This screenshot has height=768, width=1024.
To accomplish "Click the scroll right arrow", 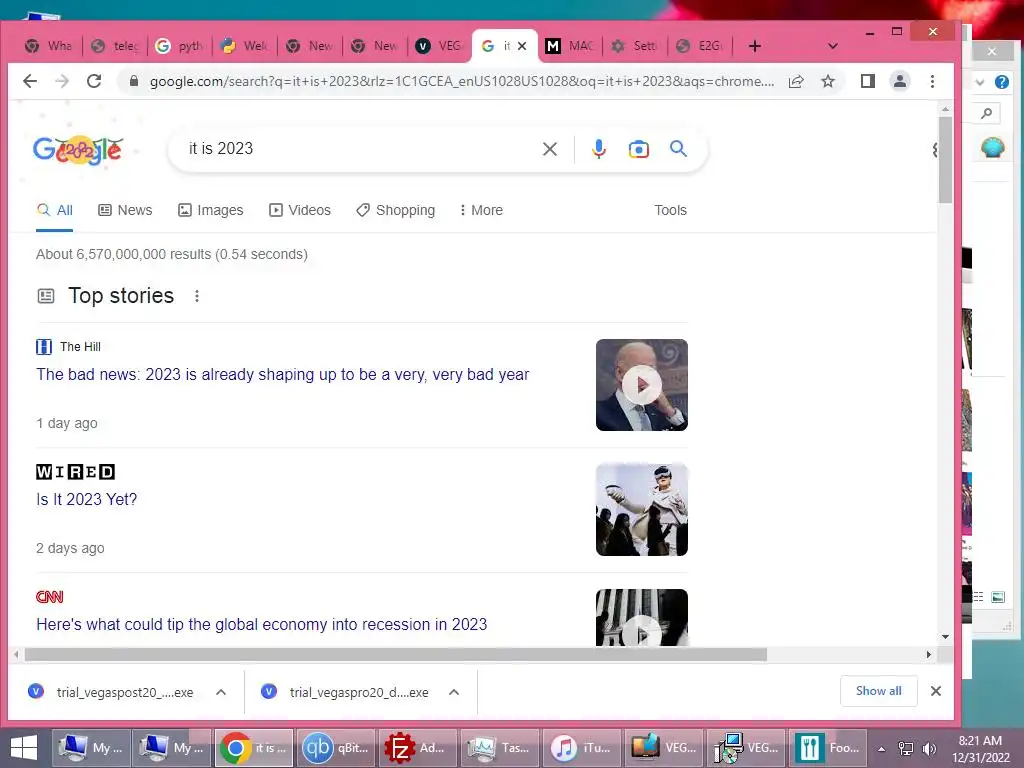I will pos(929,654).
